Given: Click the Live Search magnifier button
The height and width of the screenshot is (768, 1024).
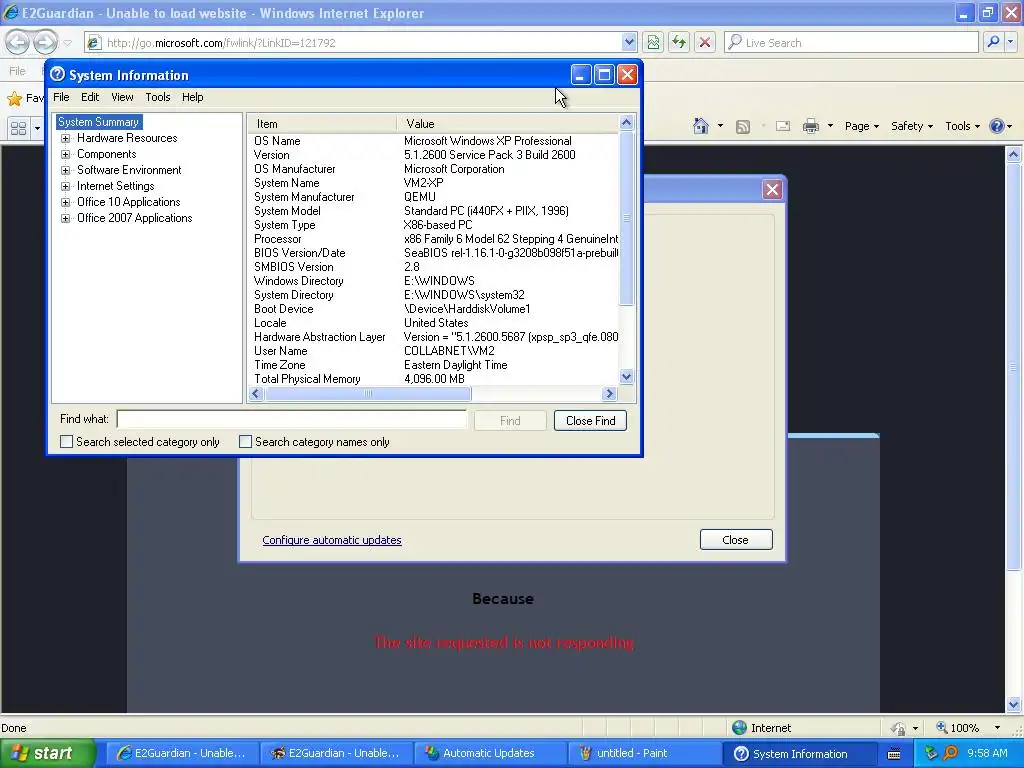Looking at the screenshot, I should coord(993,42).
